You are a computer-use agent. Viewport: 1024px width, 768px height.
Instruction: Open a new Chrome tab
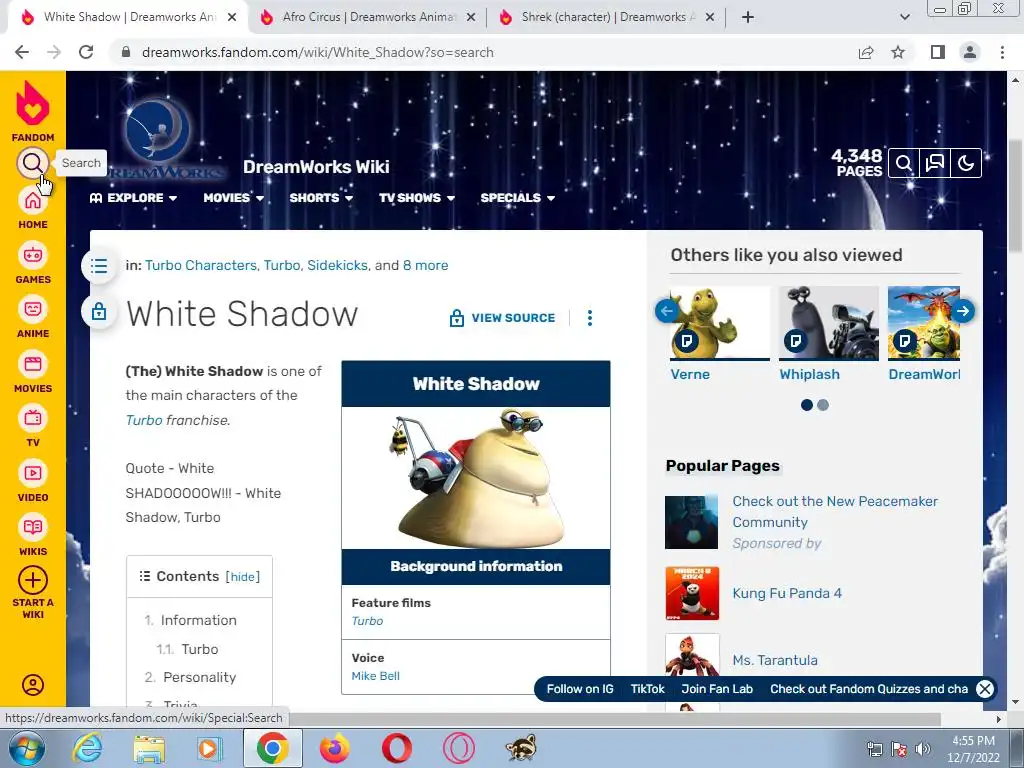click(748, 18)
